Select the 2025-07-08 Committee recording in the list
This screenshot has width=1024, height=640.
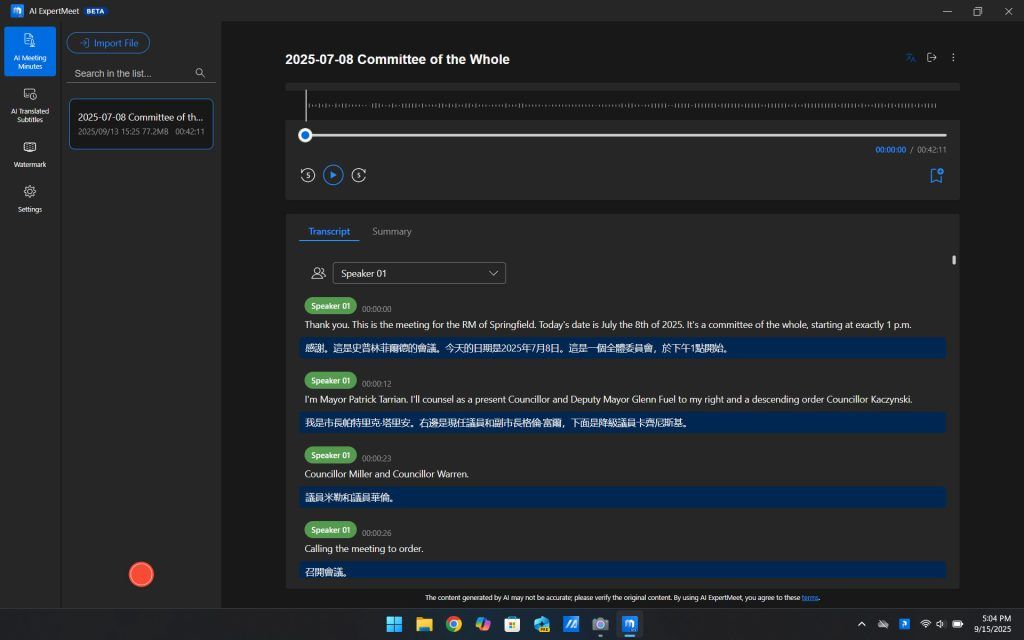coord(141,123)
